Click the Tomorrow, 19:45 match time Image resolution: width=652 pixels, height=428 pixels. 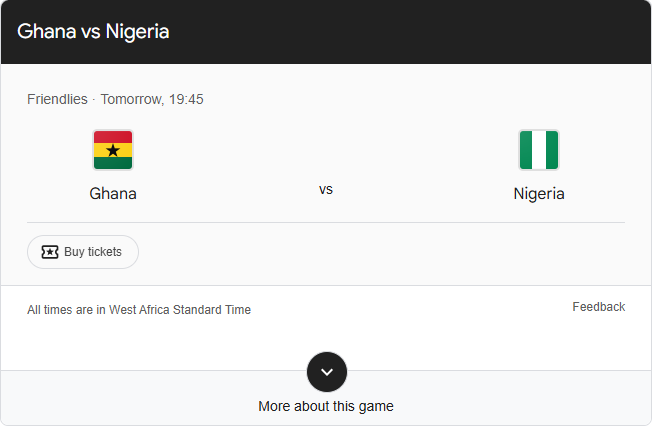152,99
